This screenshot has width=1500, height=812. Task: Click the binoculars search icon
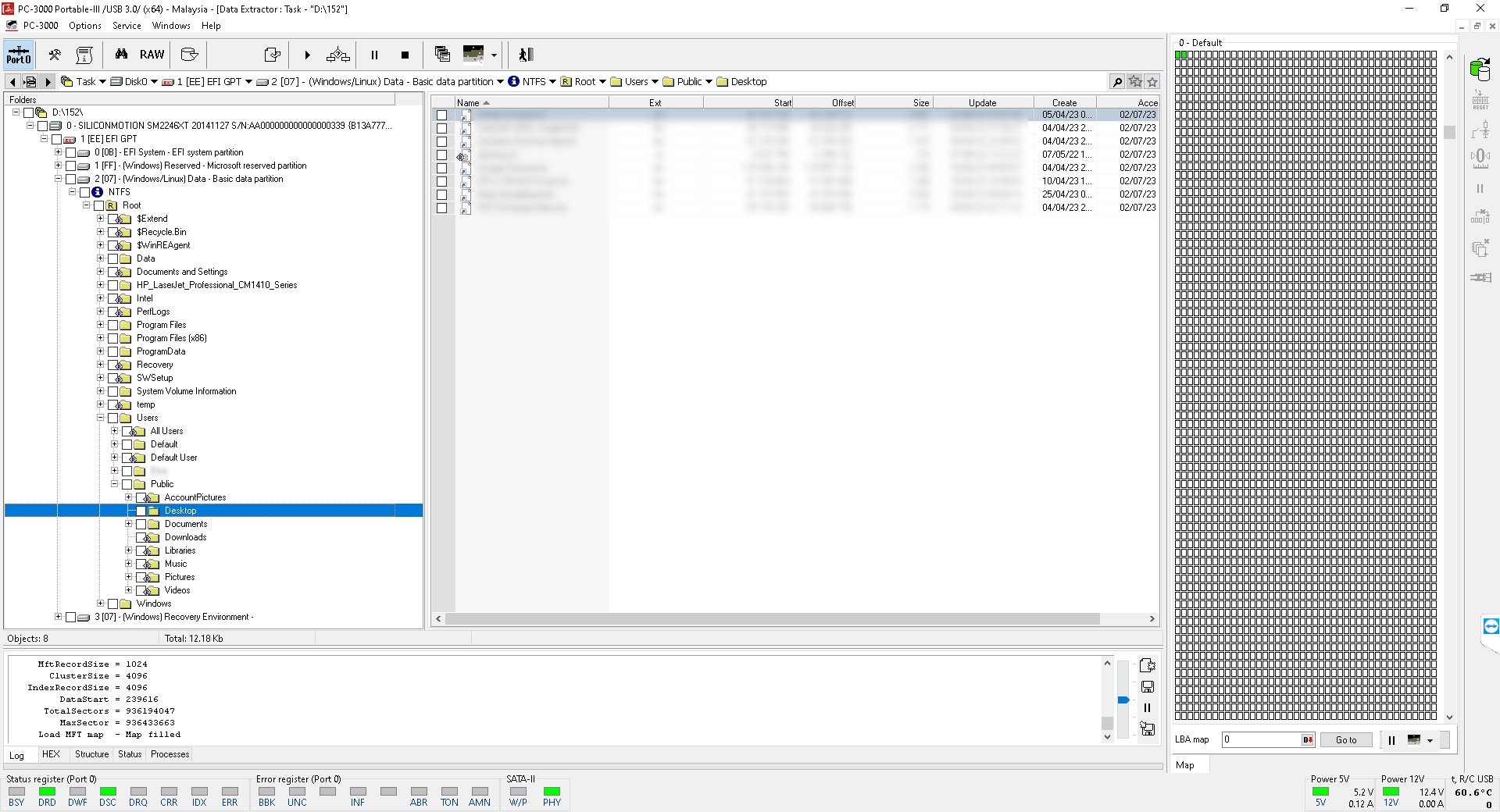[x=121, y=55]
